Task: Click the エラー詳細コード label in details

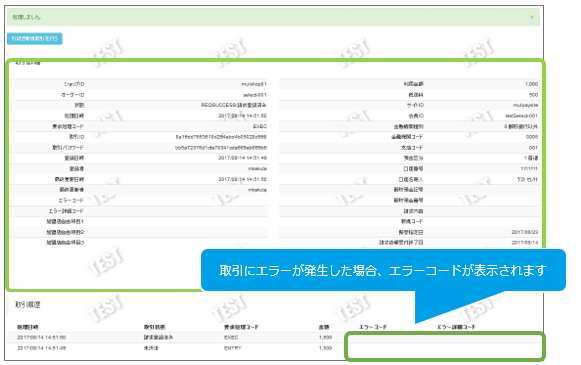Action: coord(66,211)
